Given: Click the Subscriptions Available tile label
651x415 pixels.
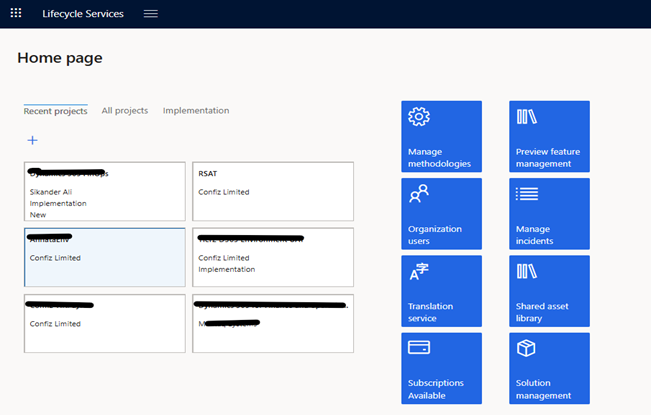Looking at the screenshot, I should point(436,389).
